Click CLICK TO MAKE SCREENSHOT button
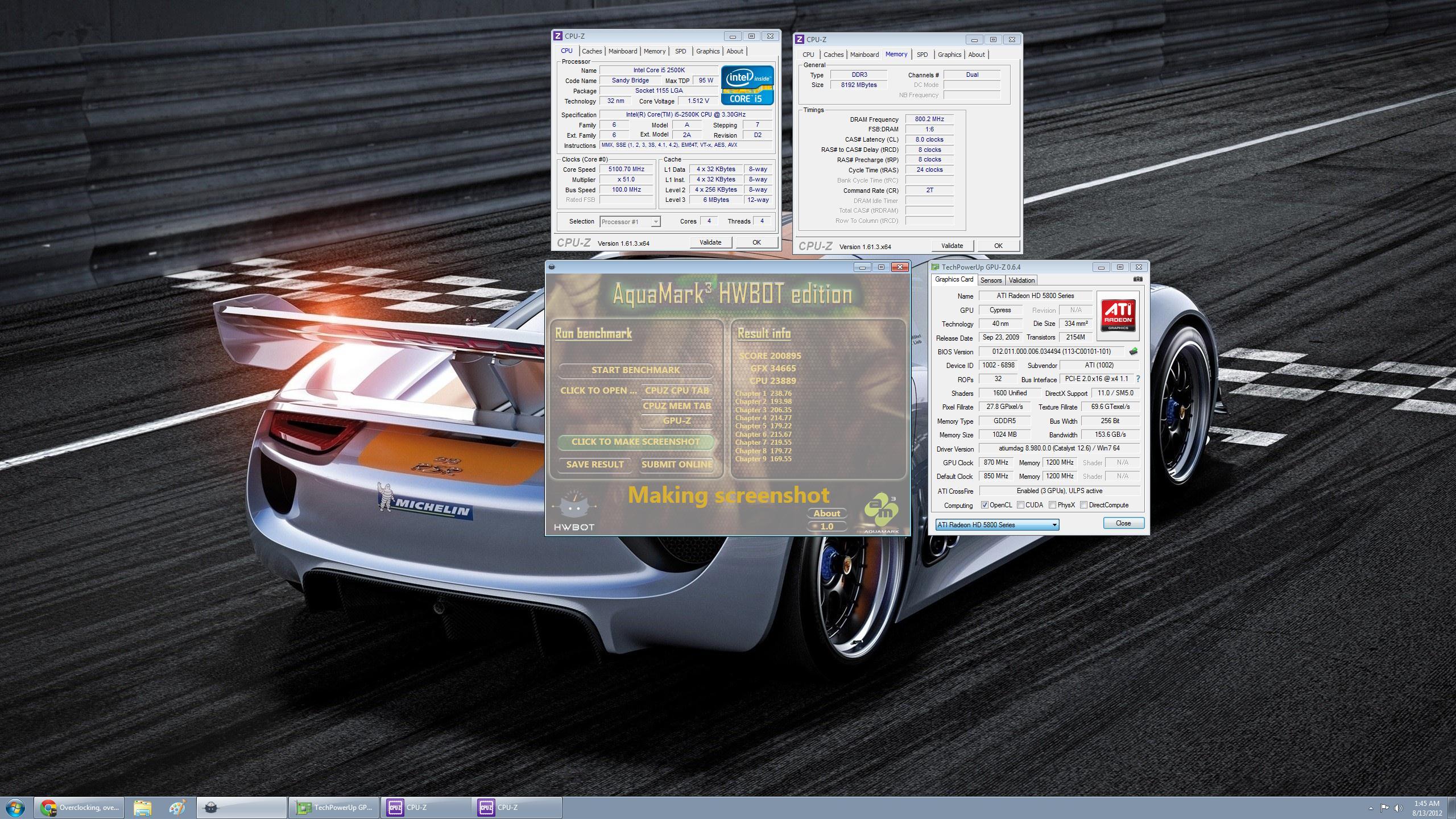 point(635,442)
